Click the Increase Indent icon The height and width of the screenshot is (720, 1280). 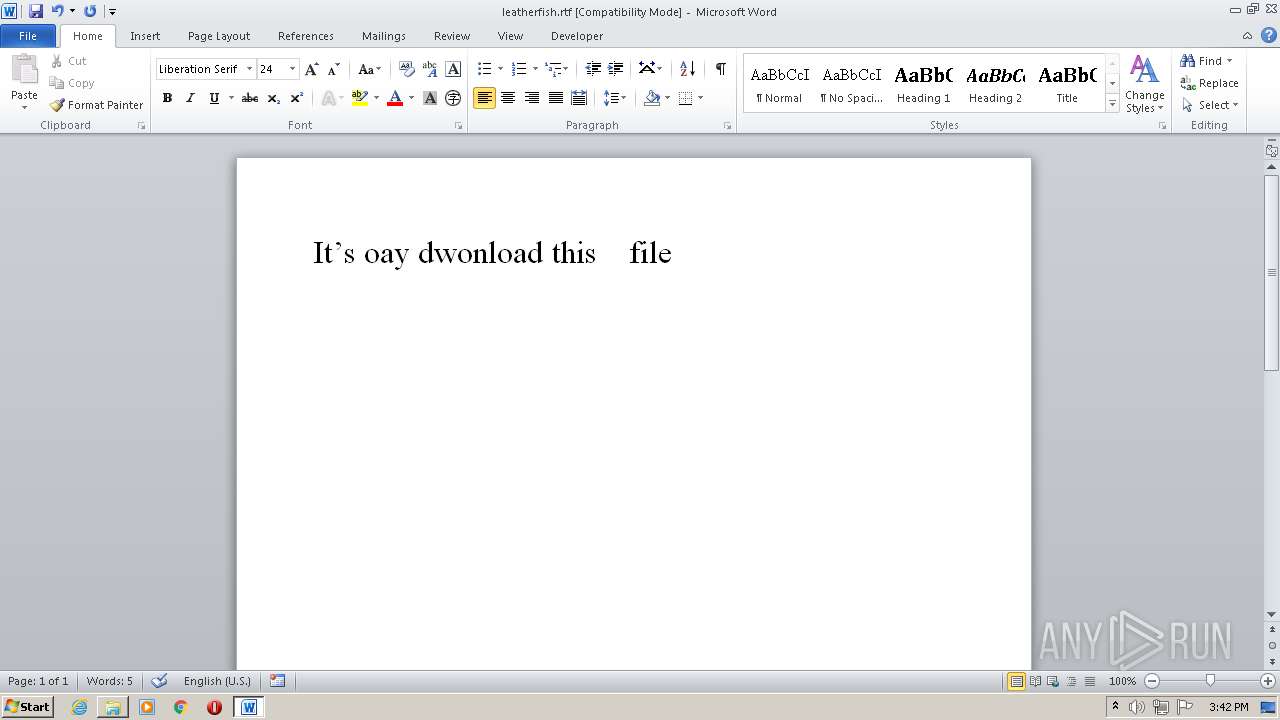click(x=616, y=69)
